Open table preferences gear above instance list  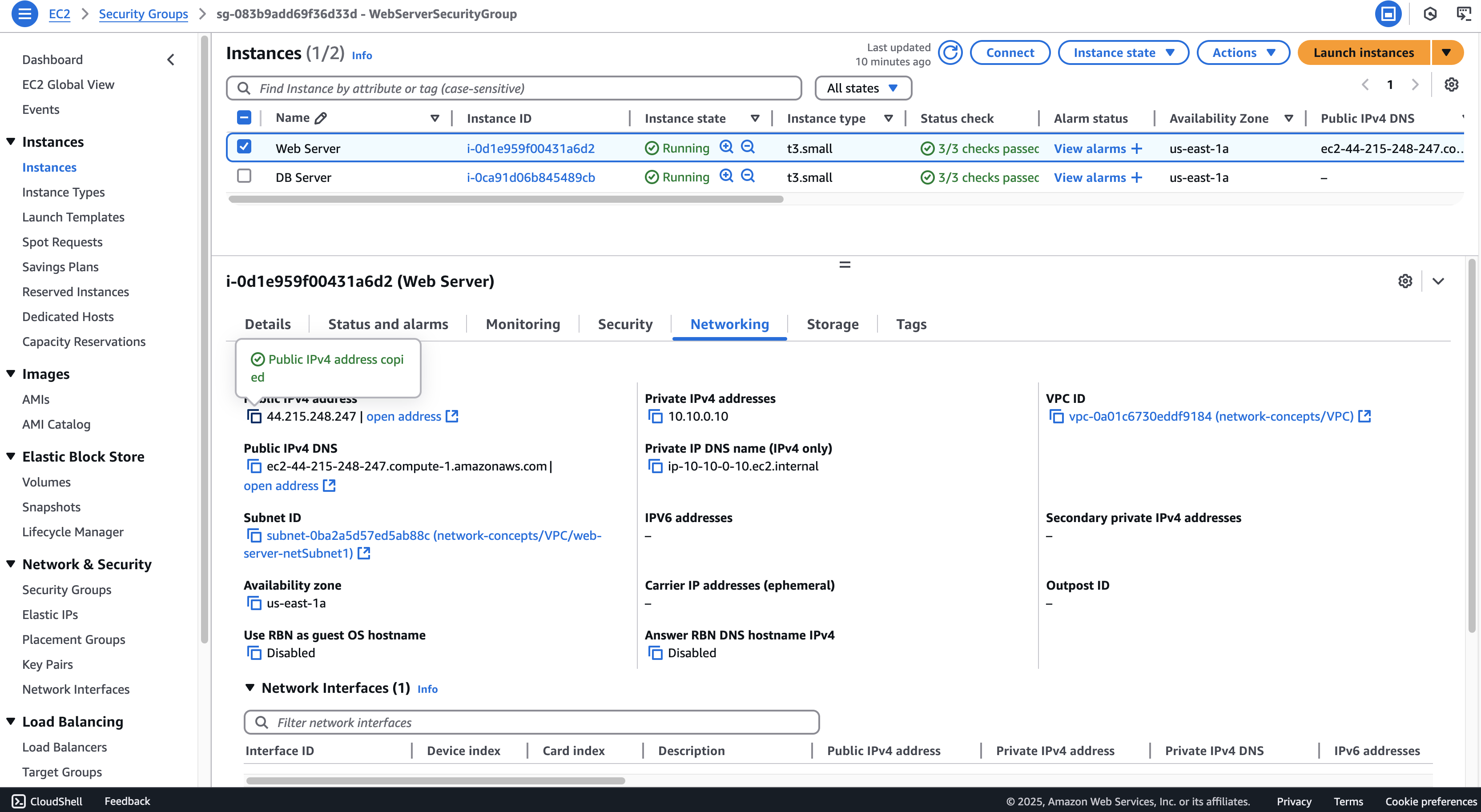click(x=1451, y=85)
